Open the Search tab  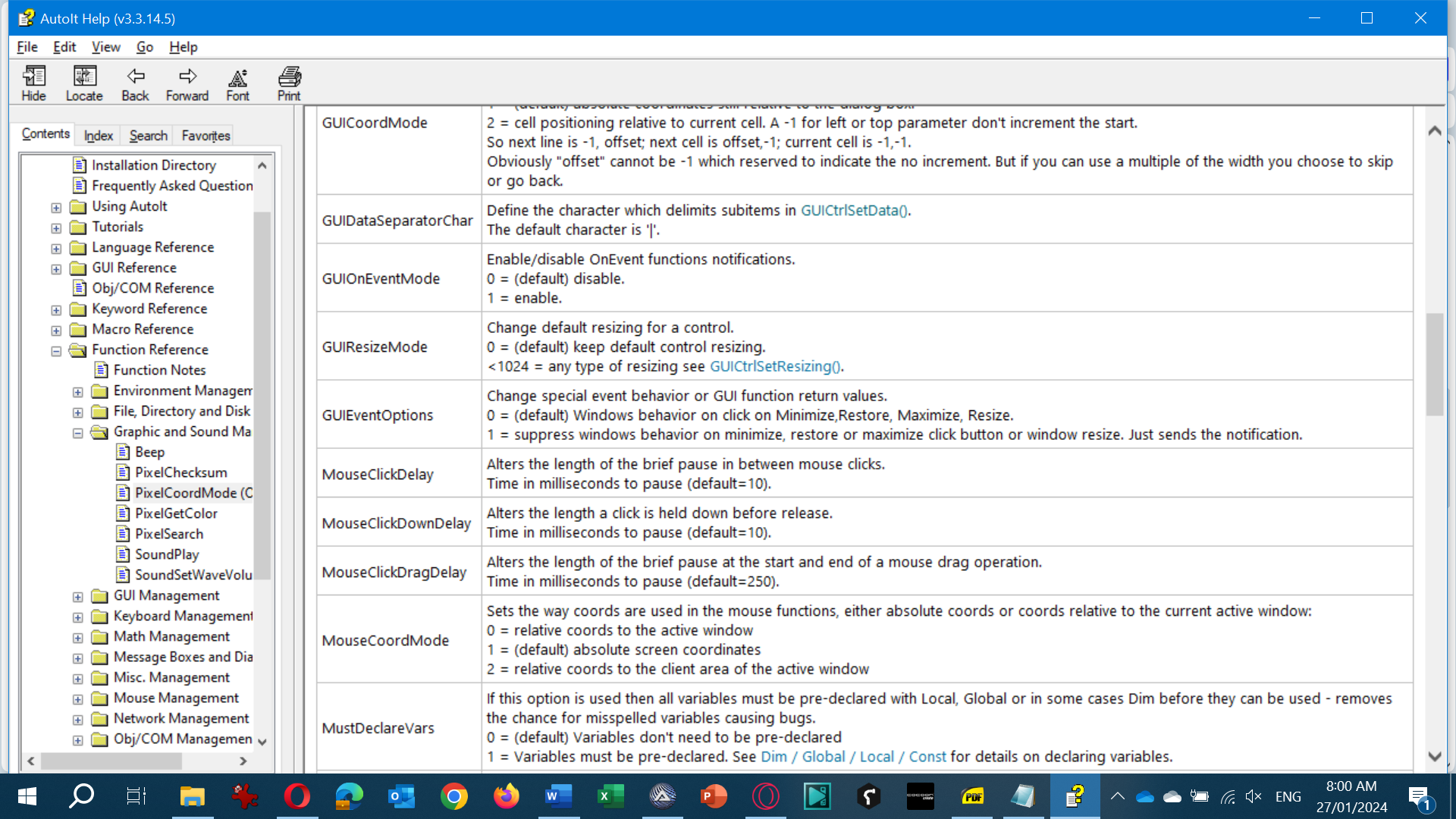pyautogui.click(x=148, y=136)
